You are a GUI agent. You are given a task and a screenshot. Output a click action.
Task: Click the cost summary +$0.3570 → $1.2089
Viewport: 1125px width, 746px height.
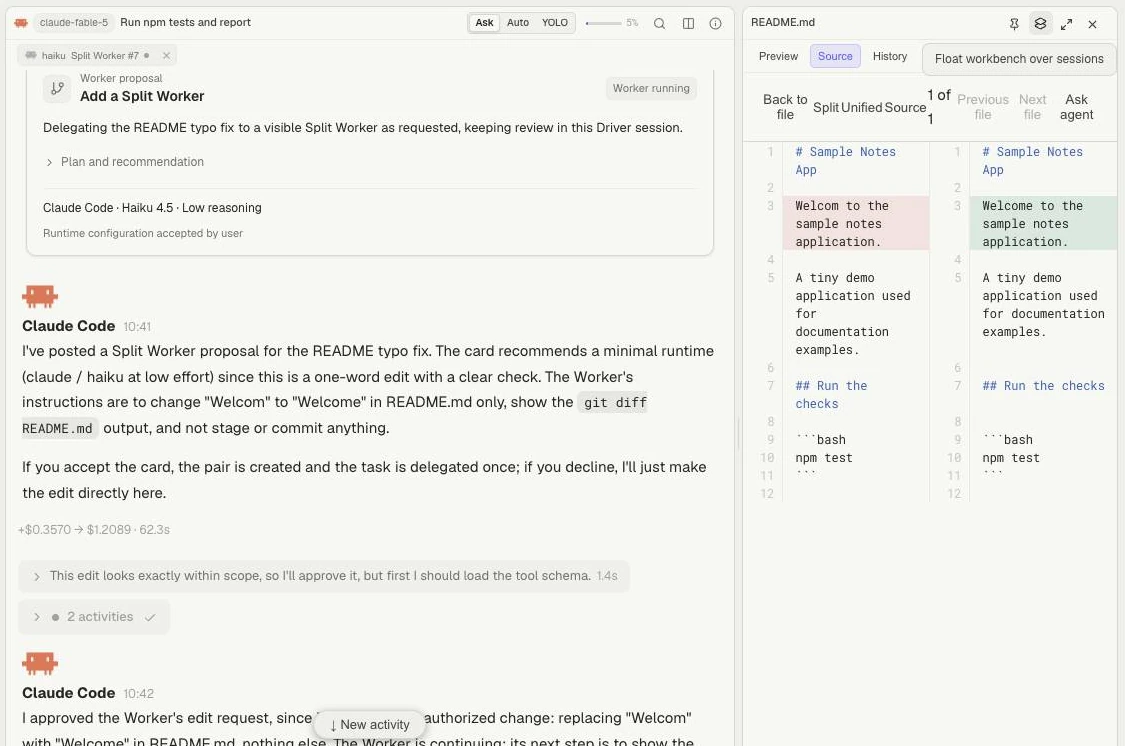click(74, 530)
